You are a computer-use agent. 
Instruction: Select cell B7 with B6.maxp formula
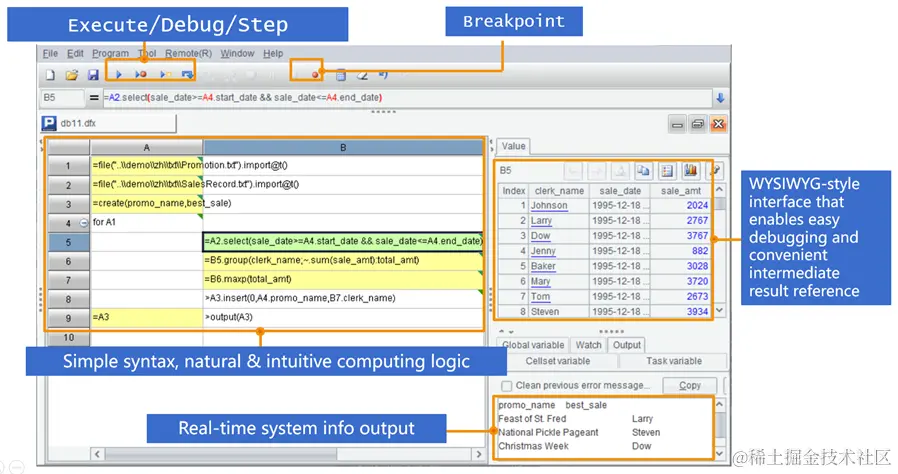343,279
